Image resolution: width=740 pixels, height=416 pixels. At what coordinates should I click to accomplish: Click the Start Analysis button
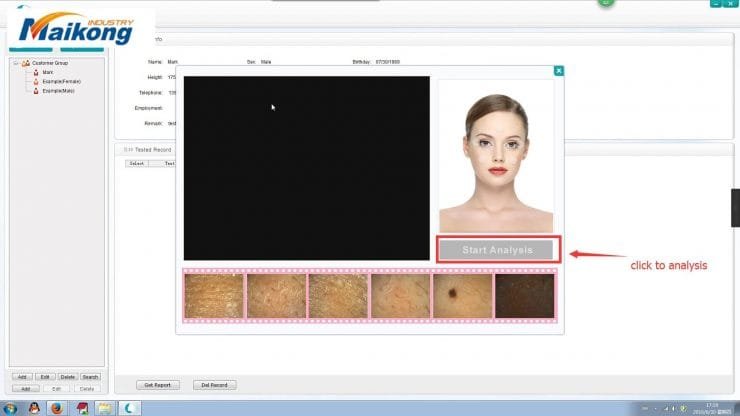pyautogui.click(x=497, y=249)
